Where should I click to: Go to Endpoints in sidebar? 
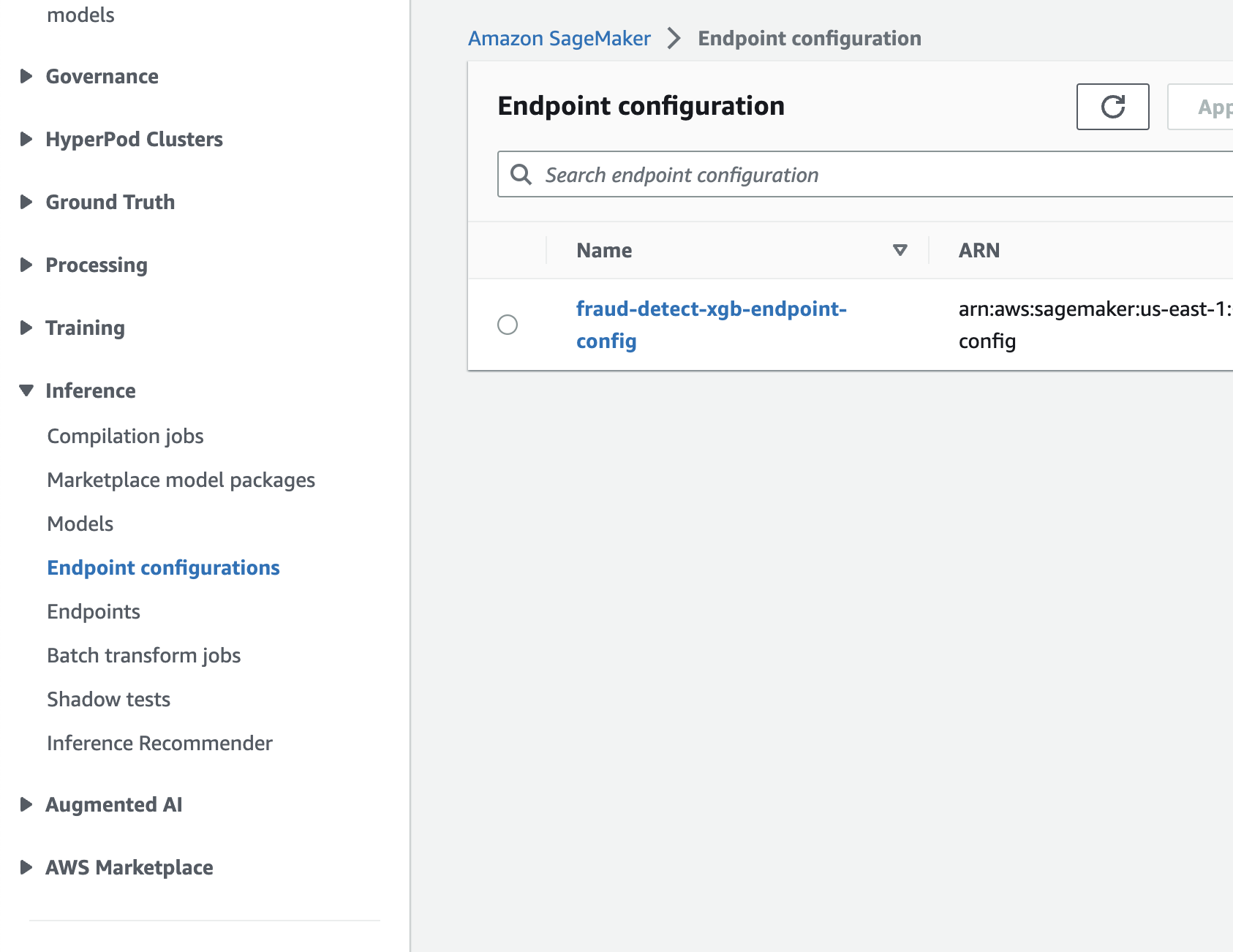94,611
